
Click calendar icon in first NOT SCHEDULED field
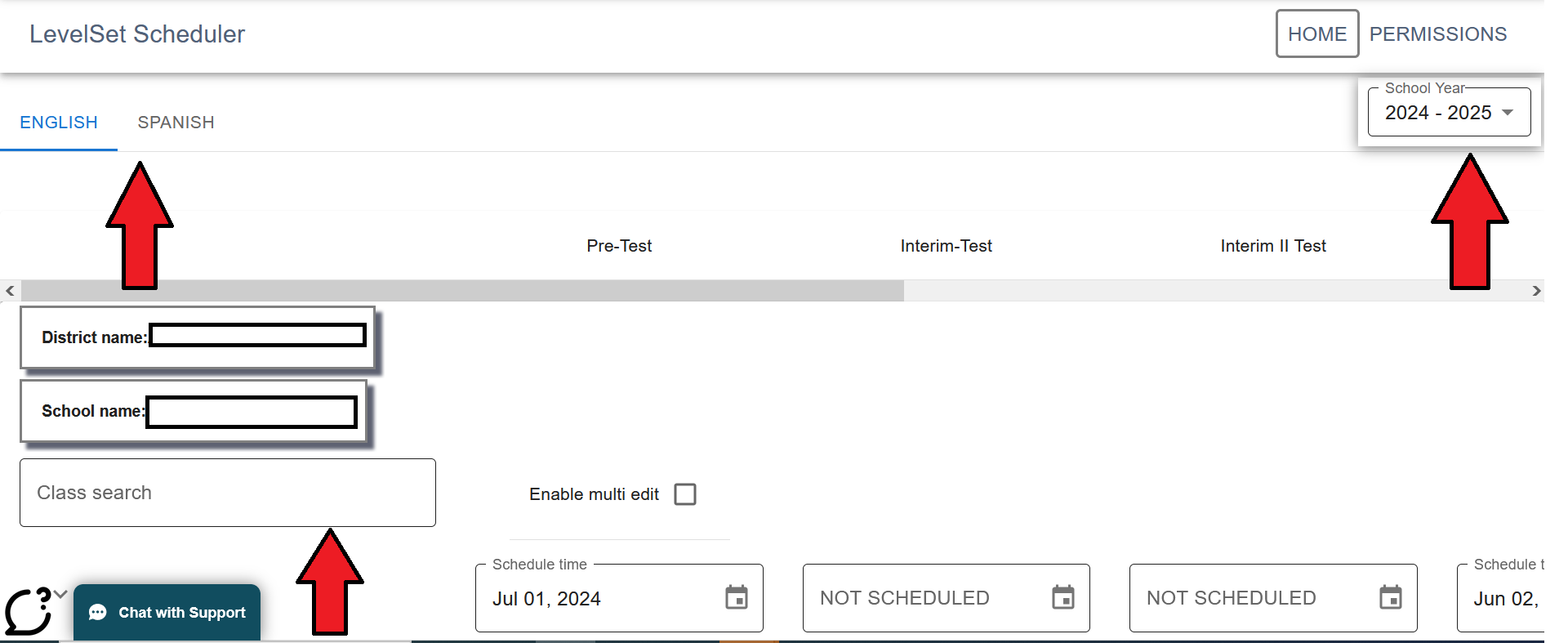[1063, 597]
